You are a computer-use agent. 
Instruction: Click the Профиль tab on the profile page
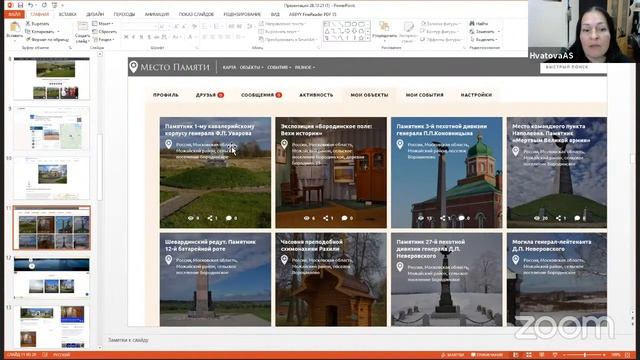166,95
